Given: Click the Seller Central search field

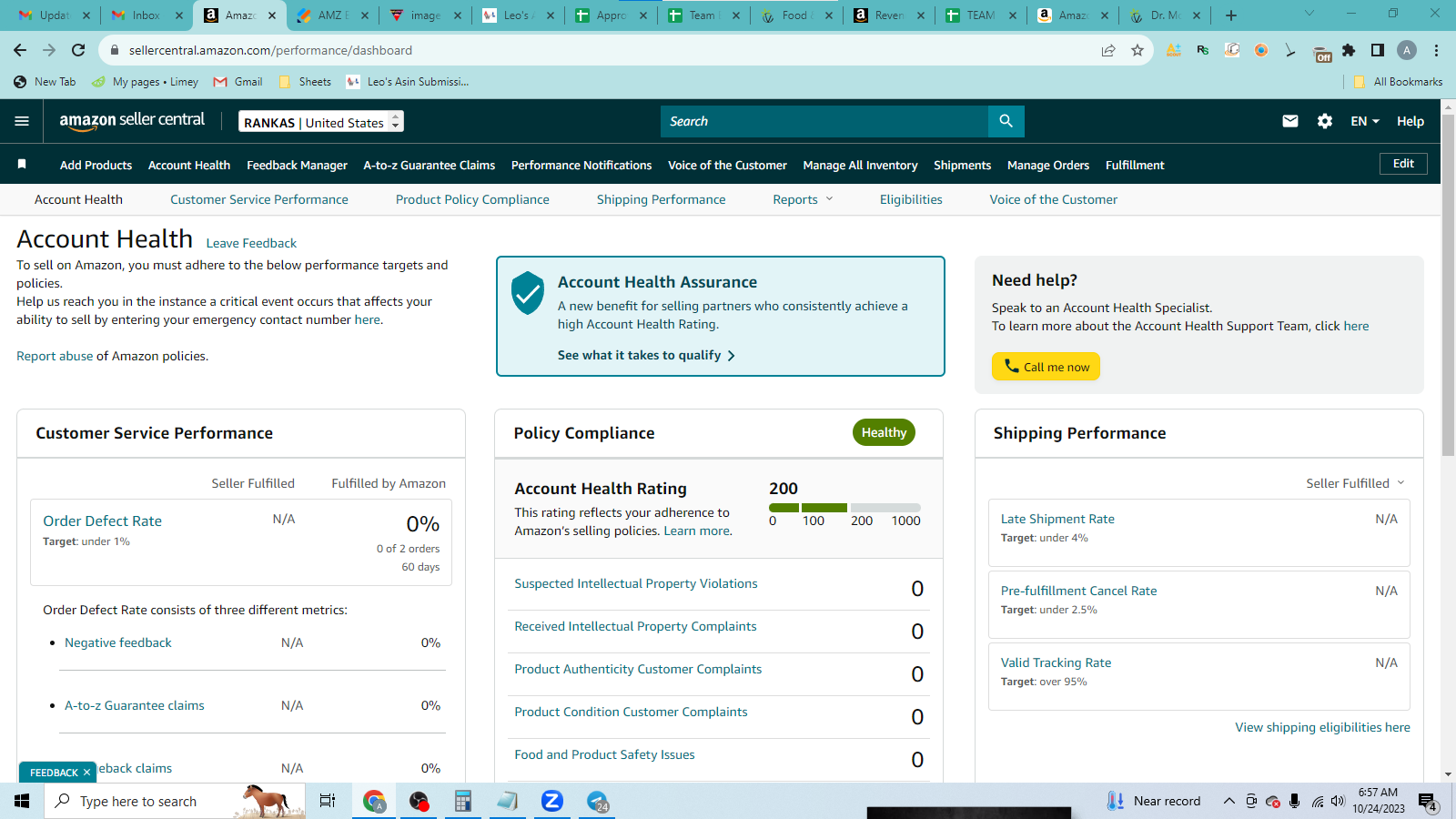Looking at the screenshot, I should pos(824,121).
